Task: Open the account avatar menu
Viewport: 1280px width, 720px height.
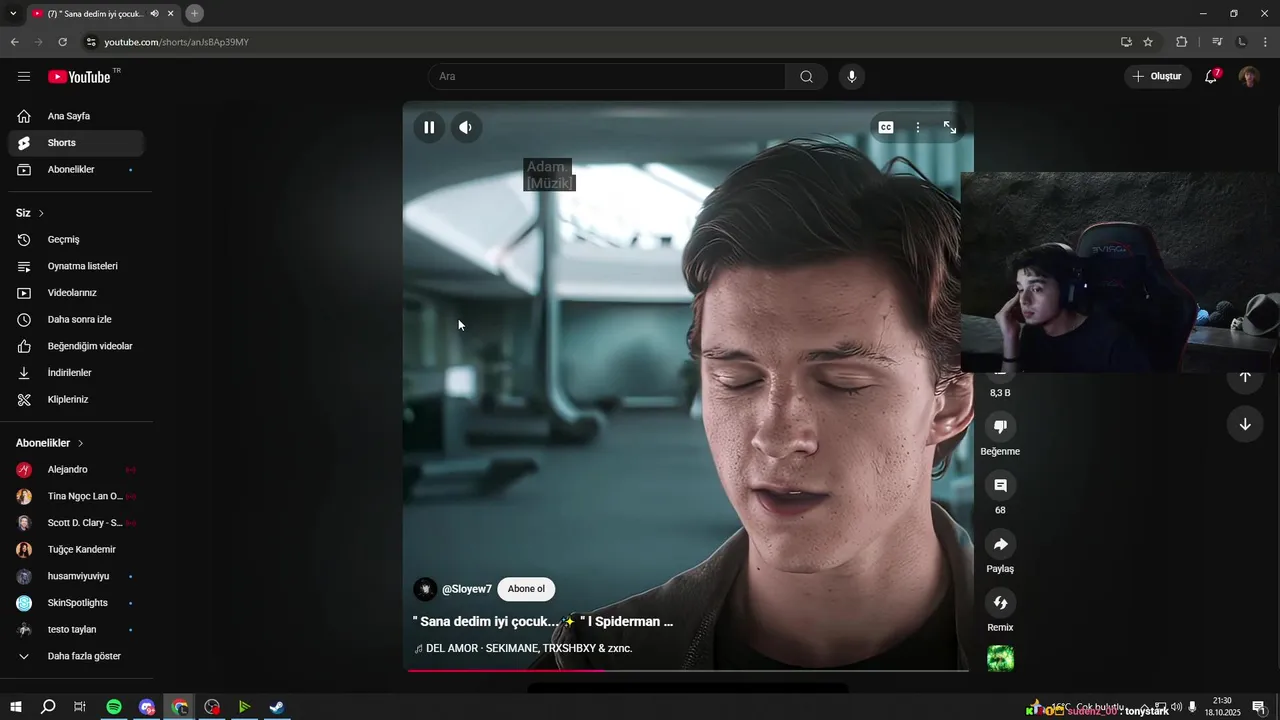Action: (x=1249, y=76)
